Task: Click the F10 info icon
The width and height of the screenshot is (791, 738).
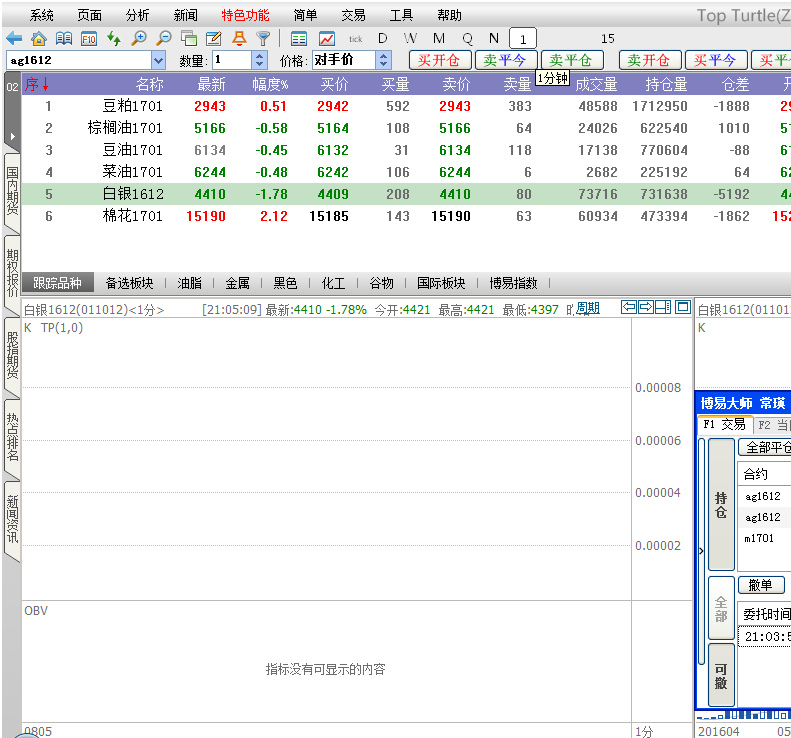Action: point(89,38)
